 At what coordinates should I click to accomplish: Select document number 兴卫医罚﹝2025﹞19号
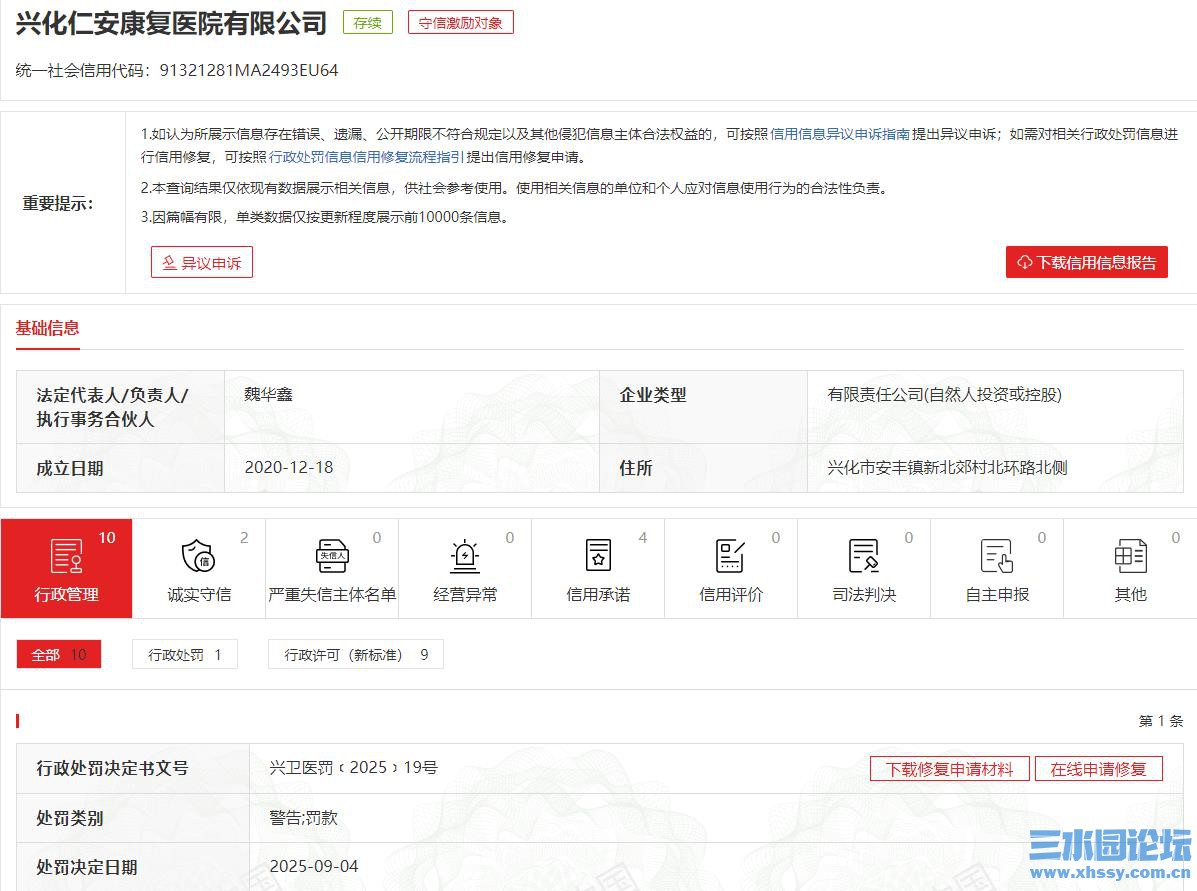[x=353, y=767]
